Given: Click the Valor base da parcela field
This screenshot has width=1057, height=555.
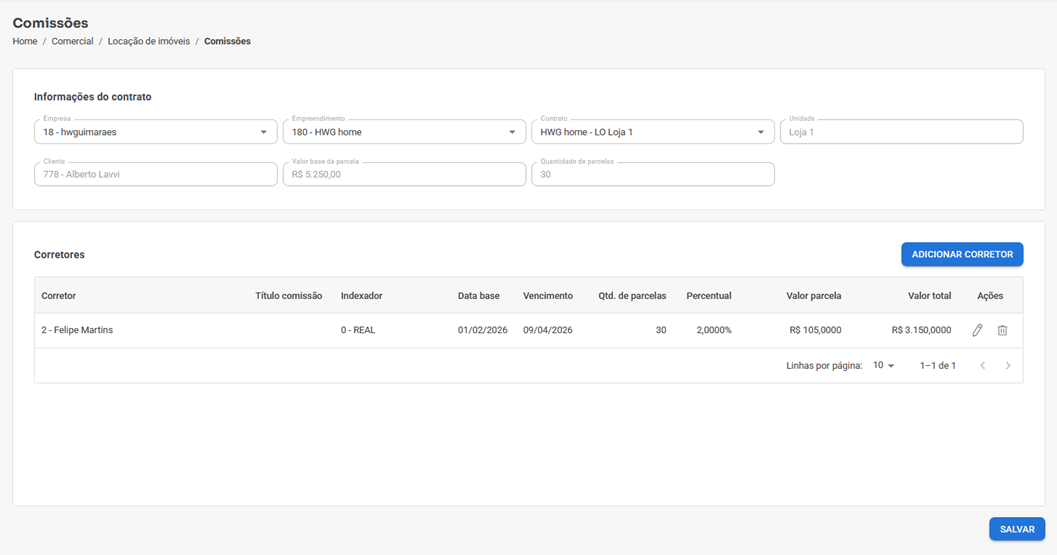Looking at the screenshot, I should tap(404, 174).
